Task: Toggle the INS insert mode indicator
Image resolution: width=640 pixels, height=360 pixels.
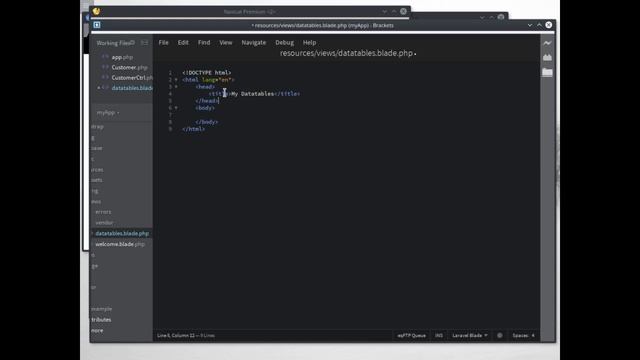Action: 439,336
